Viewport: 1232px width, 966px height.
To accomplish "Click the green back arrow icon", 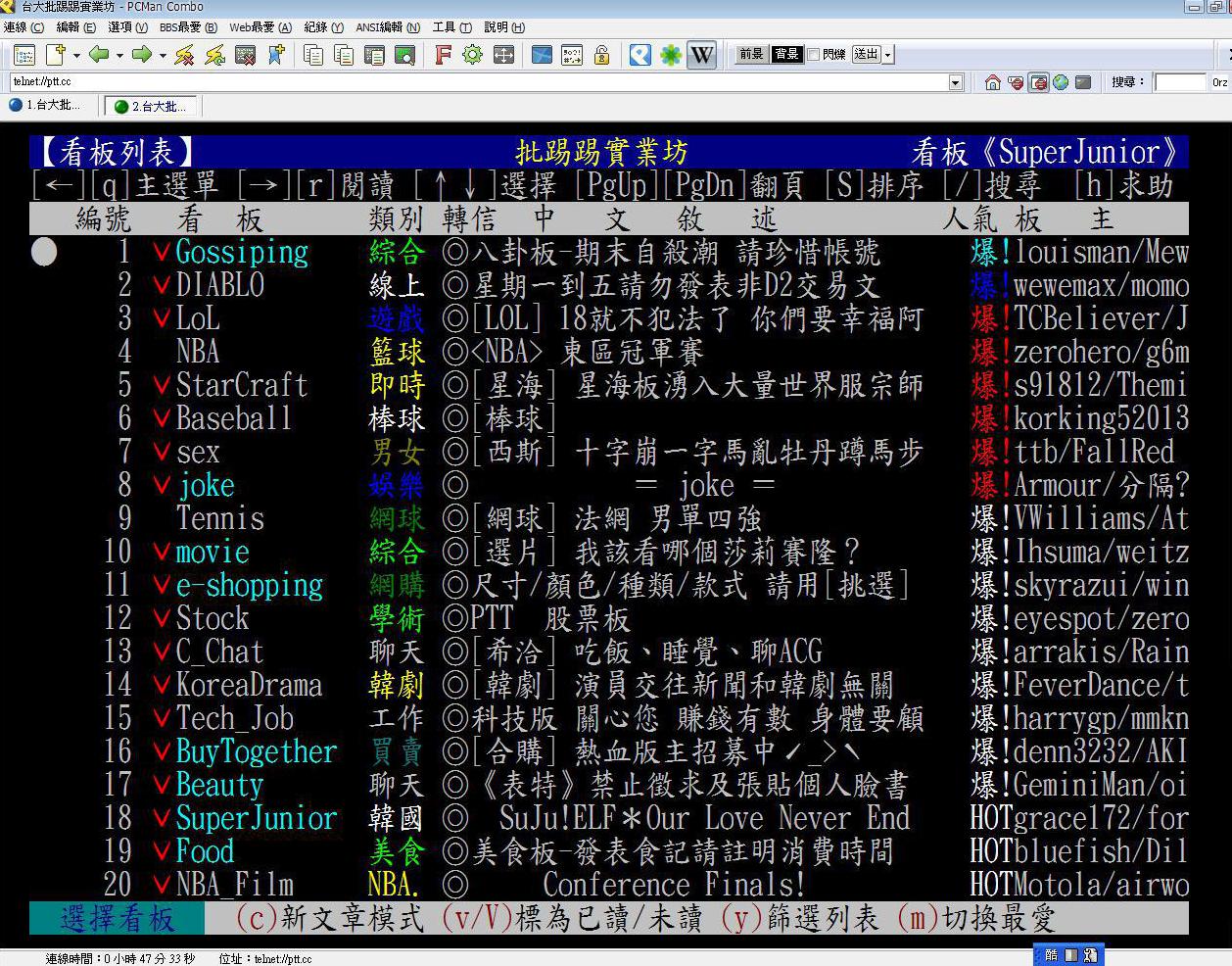I will (x=99, y=55).
